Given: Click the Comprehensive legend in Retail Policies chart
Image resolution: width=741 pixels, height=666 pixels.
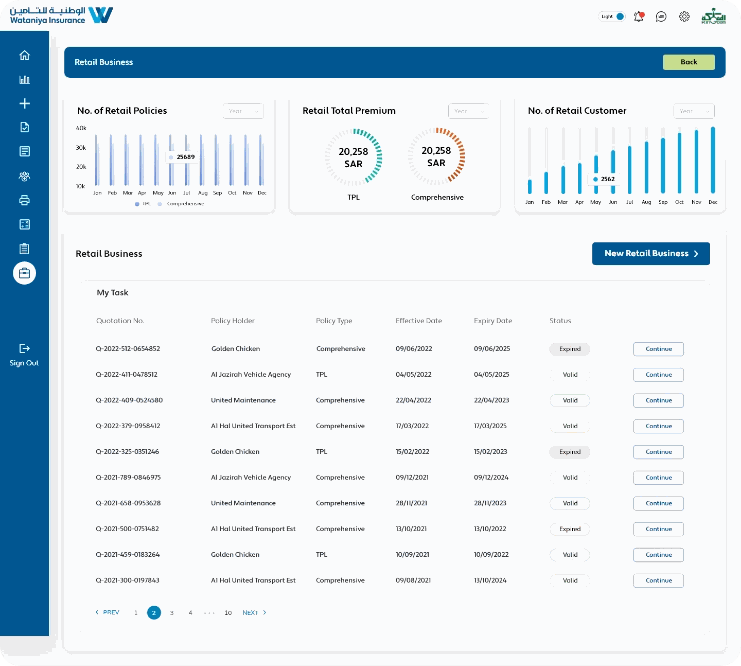Looking at the screenshot, I should click(181, 204).
